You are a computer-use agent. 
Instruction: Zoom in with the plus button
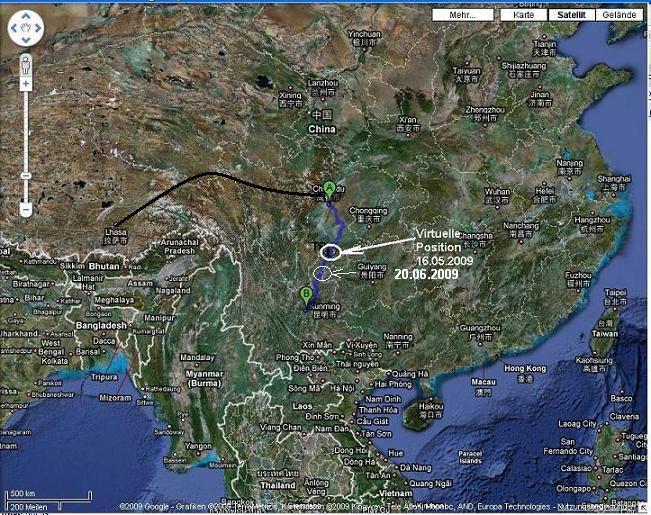pos(25,82)
